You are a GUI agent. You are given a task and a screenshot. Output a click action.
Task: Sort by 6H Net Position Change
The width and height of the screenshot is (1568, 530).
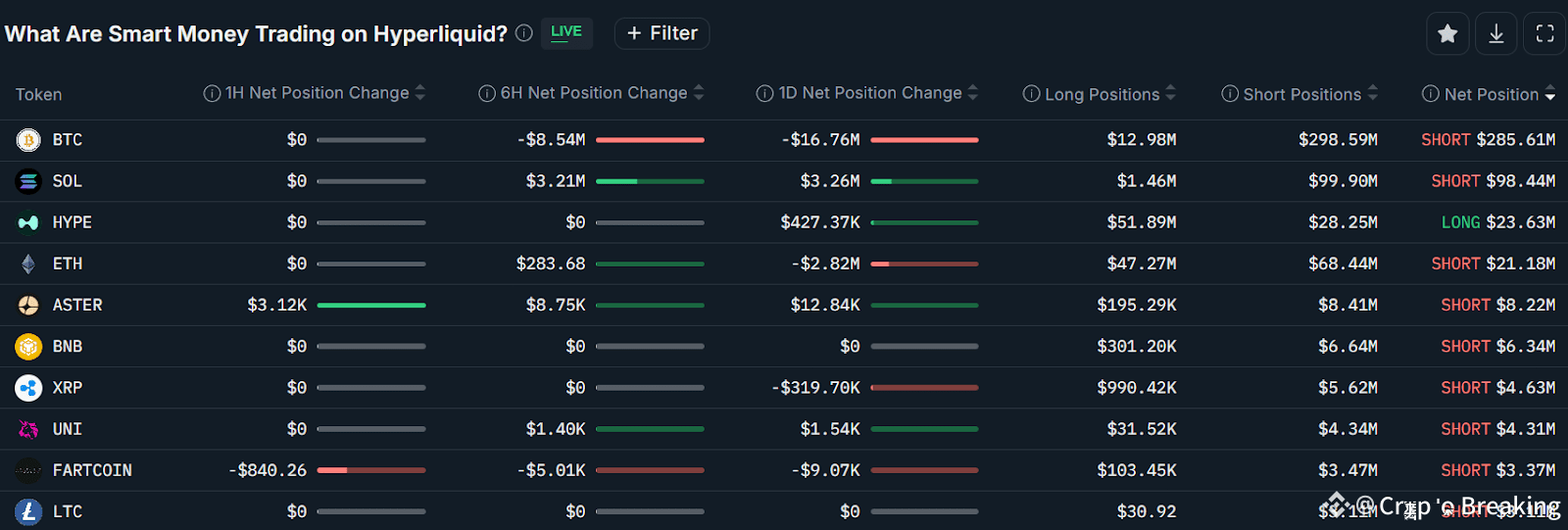[x=699, y=93]
